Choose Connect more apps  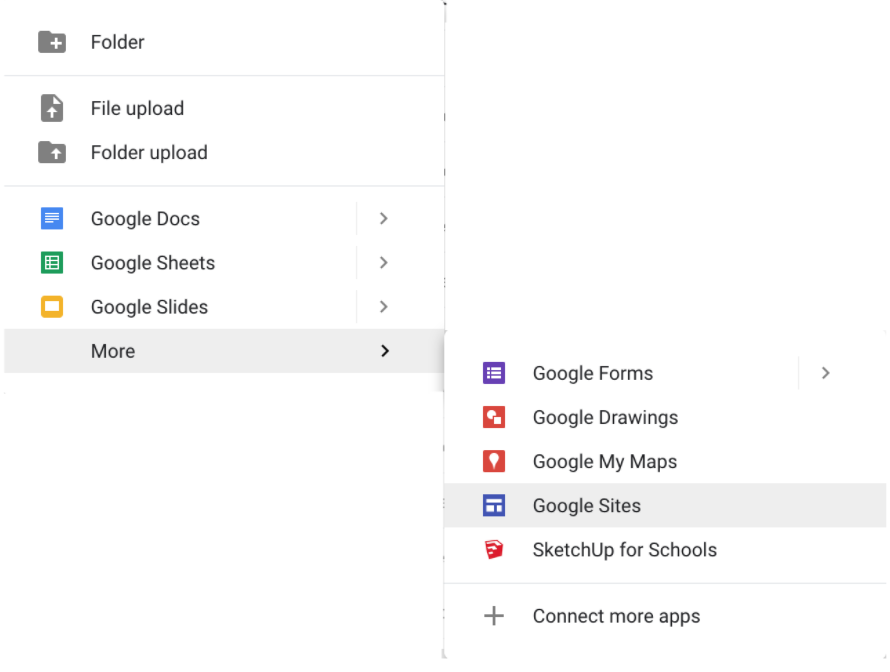click(x=665, y=616)
